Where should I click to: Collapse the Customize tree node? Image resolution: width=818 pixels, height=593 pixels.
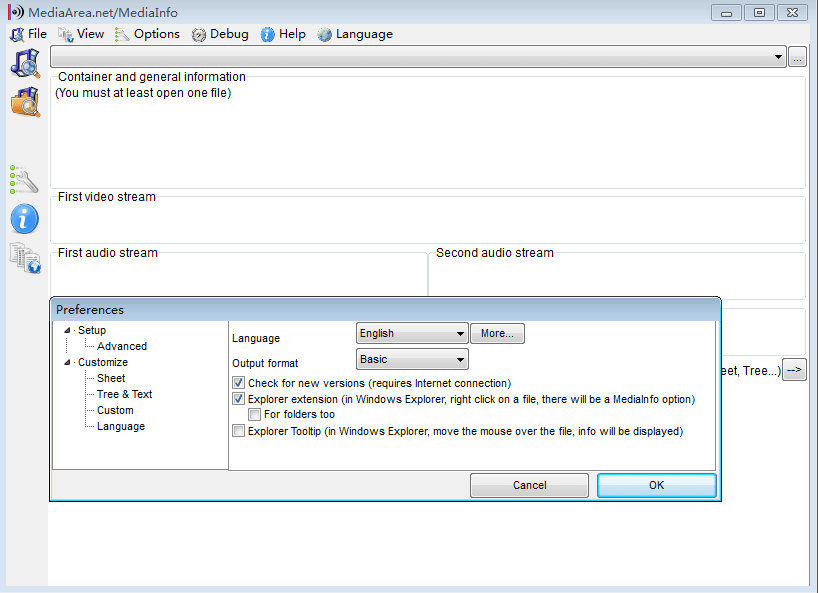67,362
